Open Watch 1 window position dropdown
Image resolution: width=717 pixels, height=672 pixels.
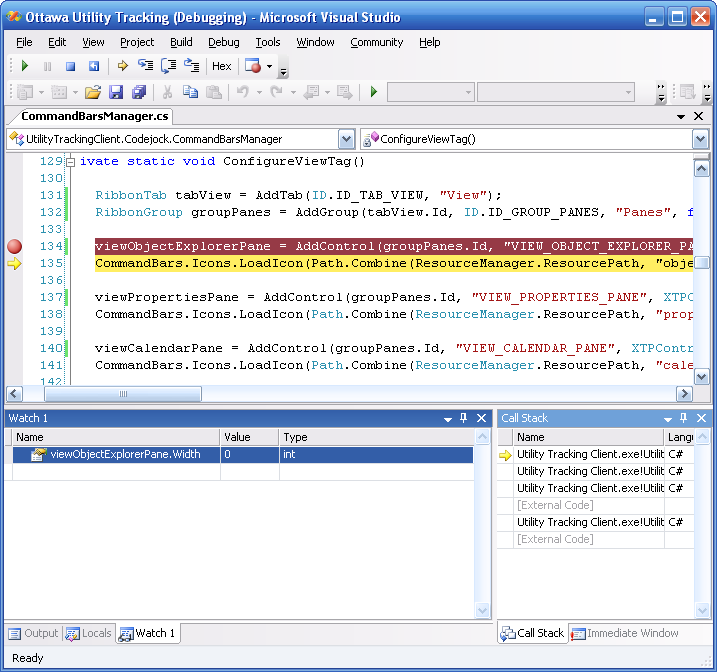click(x=448, y=418)
